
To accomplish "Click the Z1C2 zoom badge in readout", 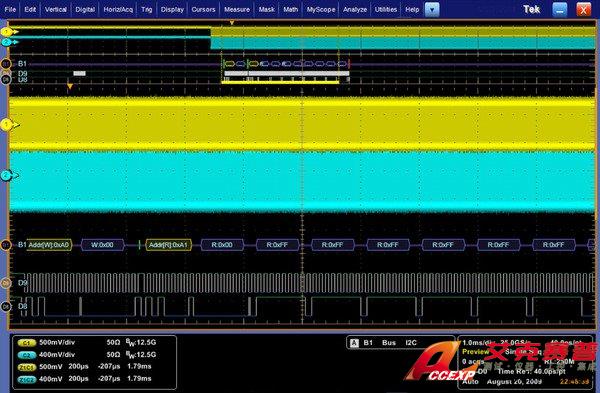I will [26, 379].
